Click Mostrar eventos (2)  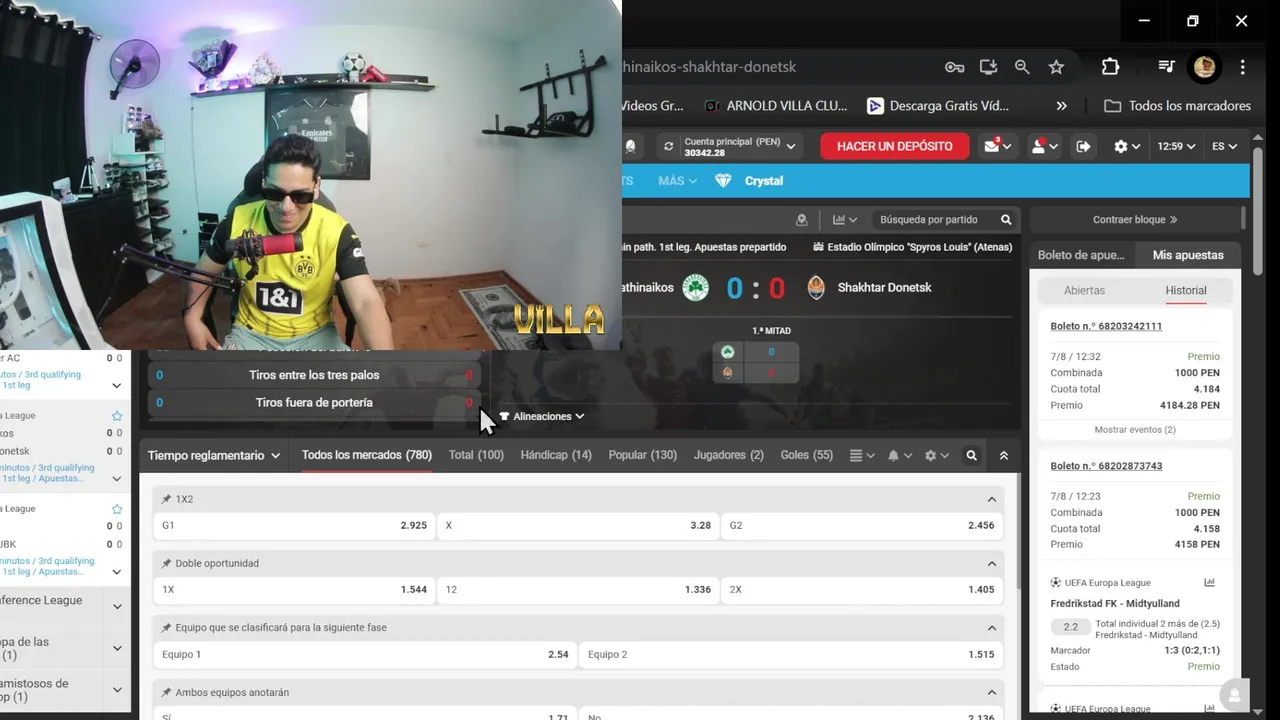click(1135, 429)
